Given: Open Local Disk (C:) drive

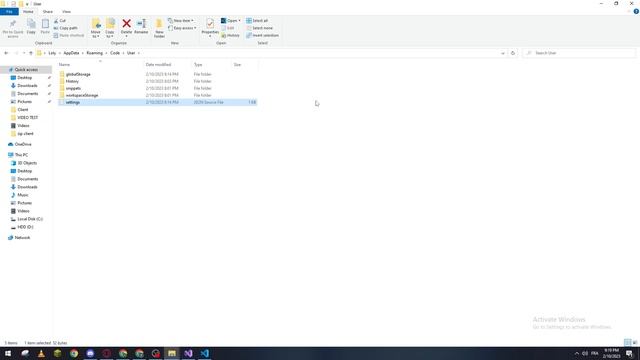Looking at the screenshot, I should [30, 219].
